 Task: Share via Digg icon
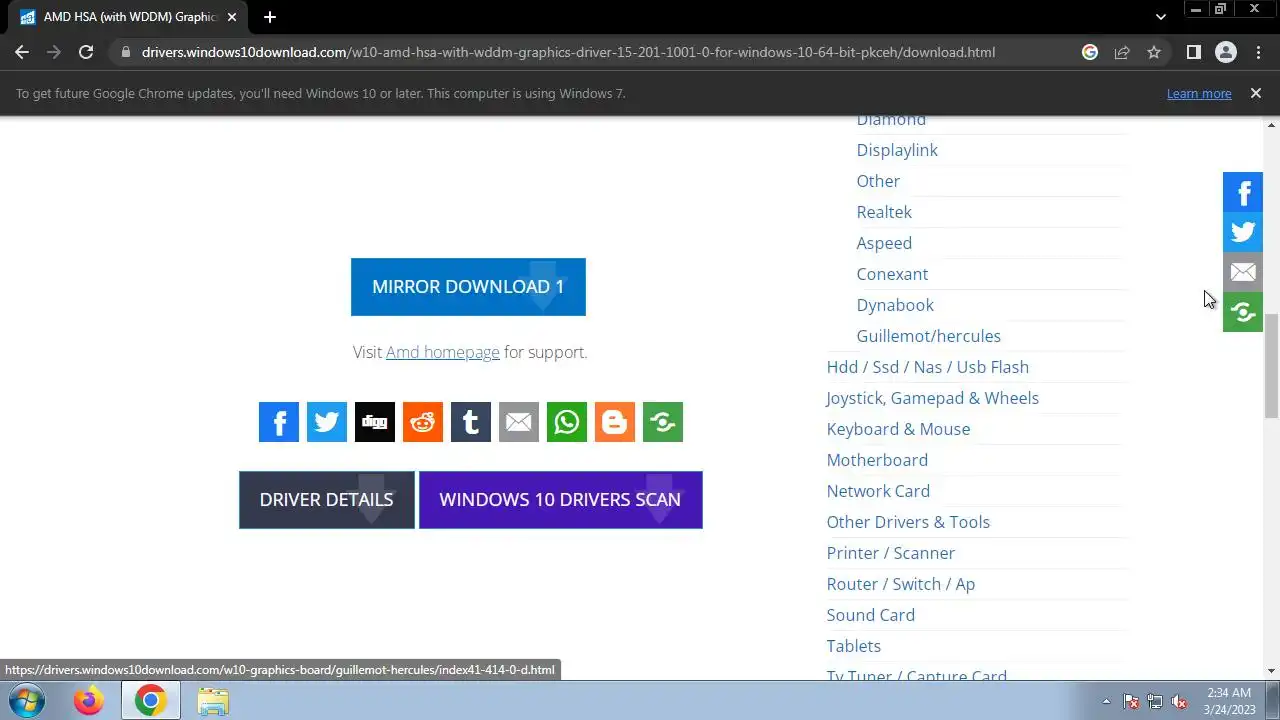(x=375, y=422)
